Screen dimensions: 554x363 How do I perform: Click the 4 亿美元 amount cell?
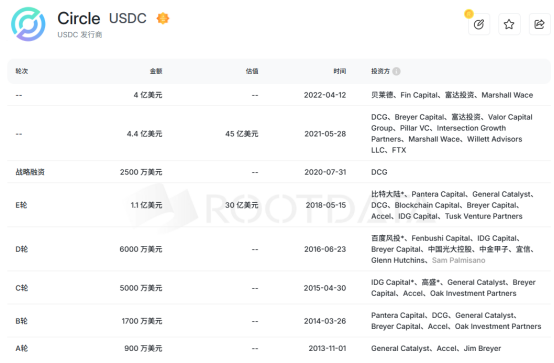click(x=148, y=95)
